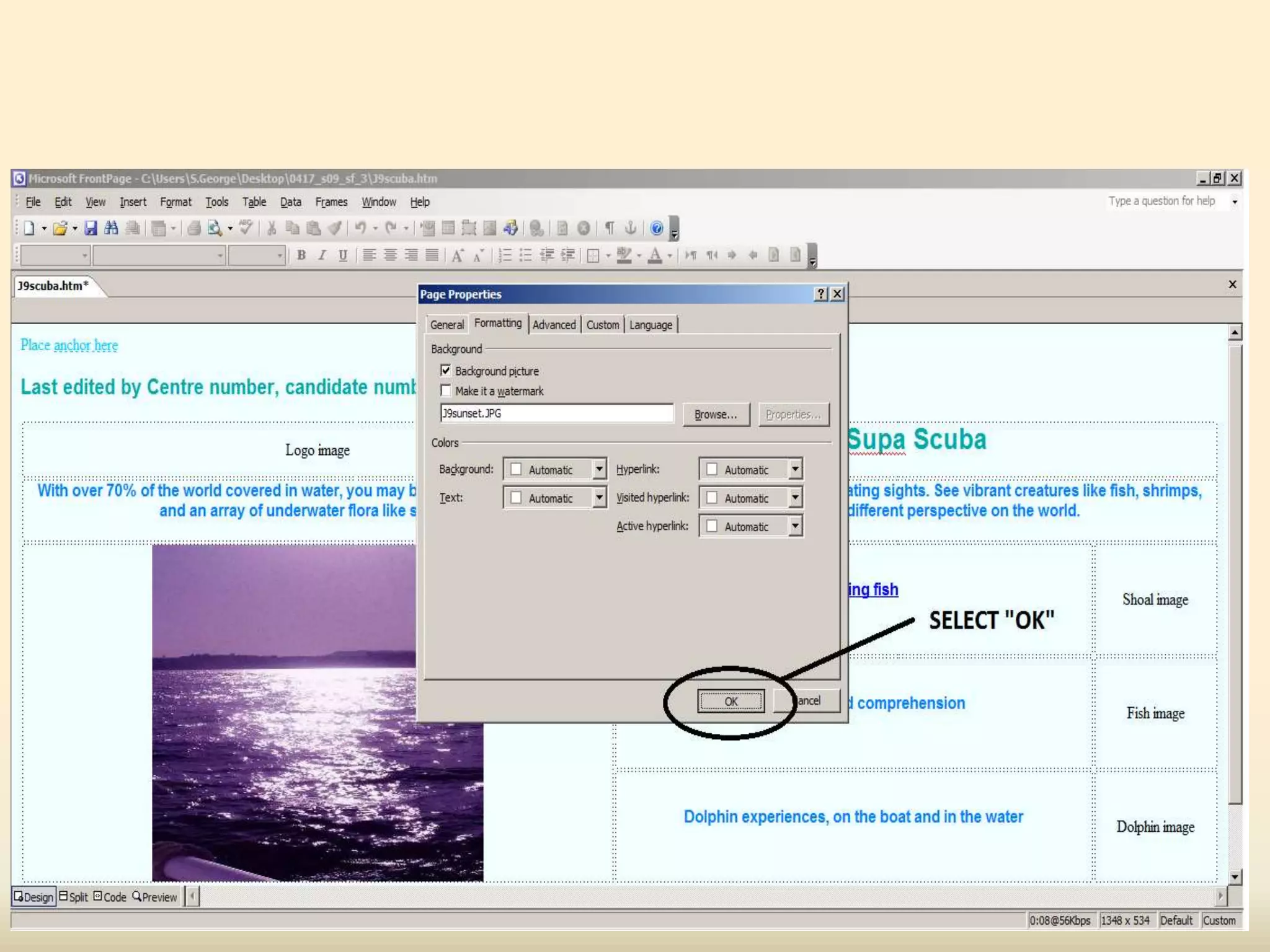
Task: Click the Text color Automatic swatch
Action: point(516,498)
